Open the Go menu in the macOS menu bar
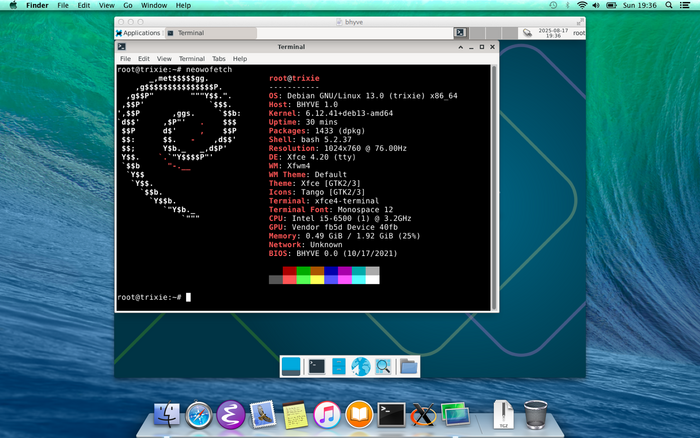Viewport: 700px width, 438px height. (x=128, y=5)
